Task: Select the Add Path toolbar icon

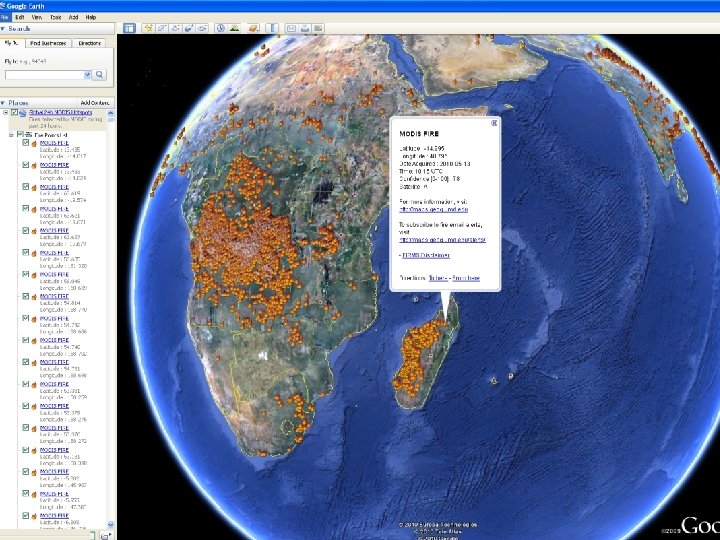Action: pos(175,28)
